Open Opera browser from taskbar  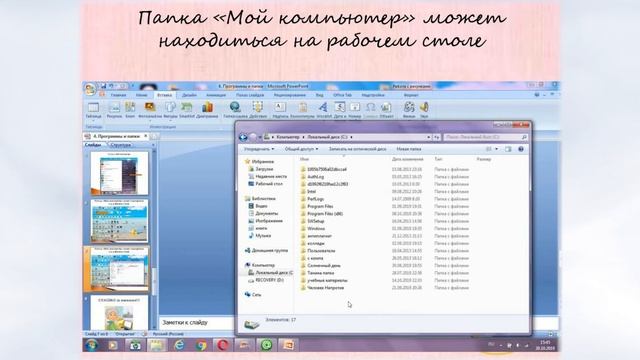point(222,345)
